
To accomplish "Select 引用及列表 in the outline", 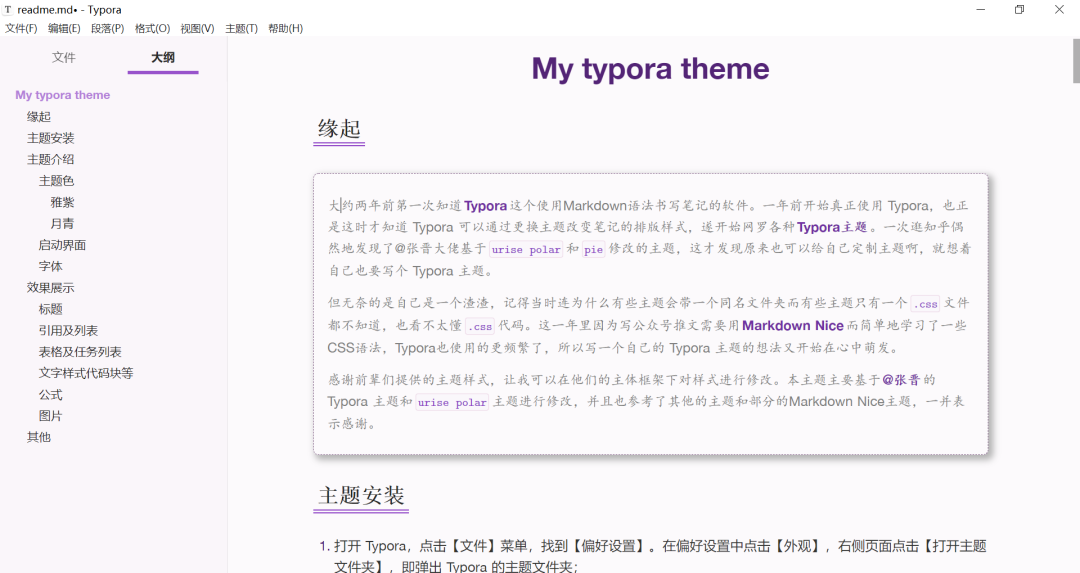I will 68,330.
